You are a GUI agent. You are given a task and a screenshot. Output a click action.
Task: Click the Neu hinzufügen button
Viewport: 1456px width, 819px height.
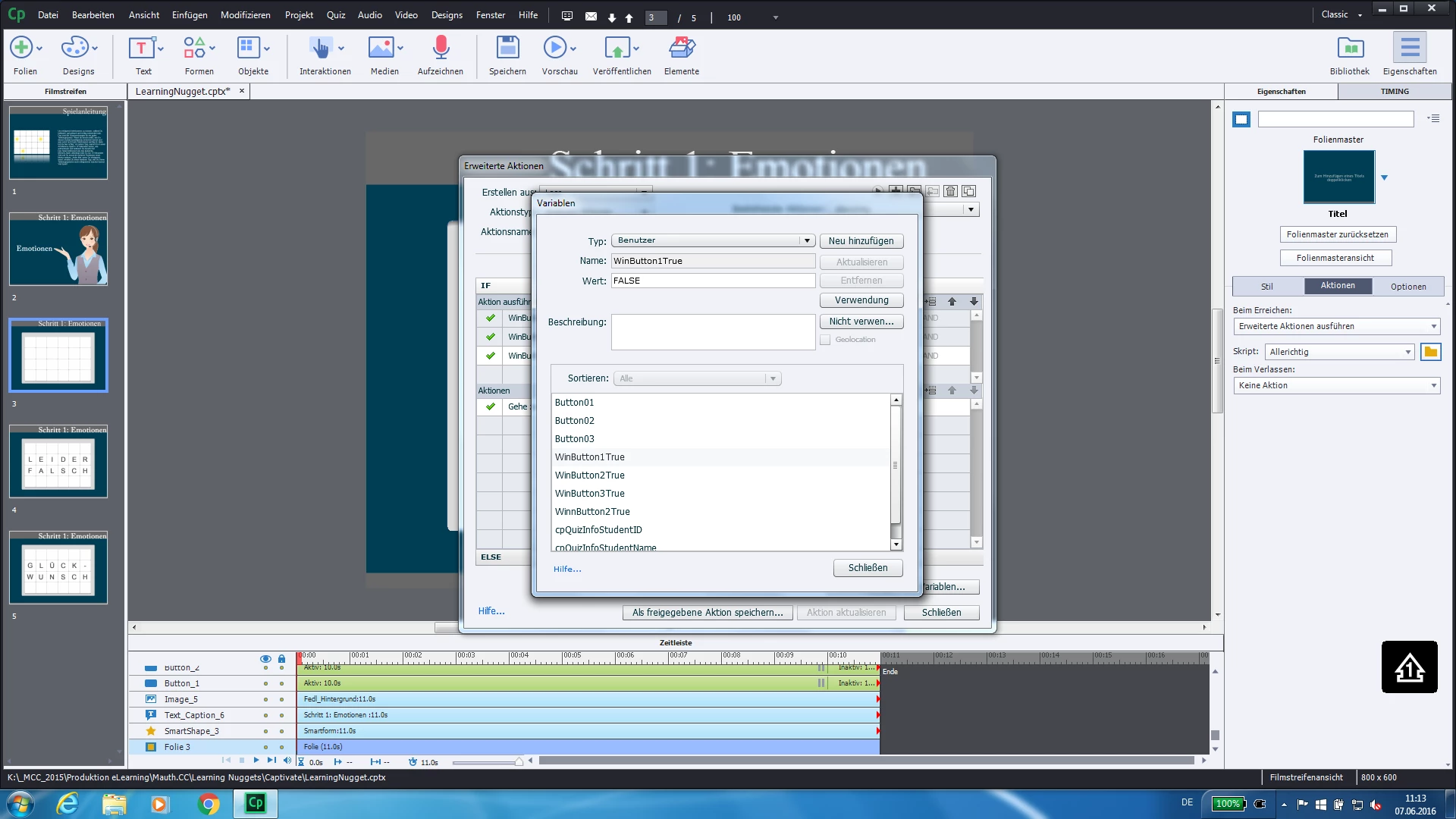[x=861, y=241]
